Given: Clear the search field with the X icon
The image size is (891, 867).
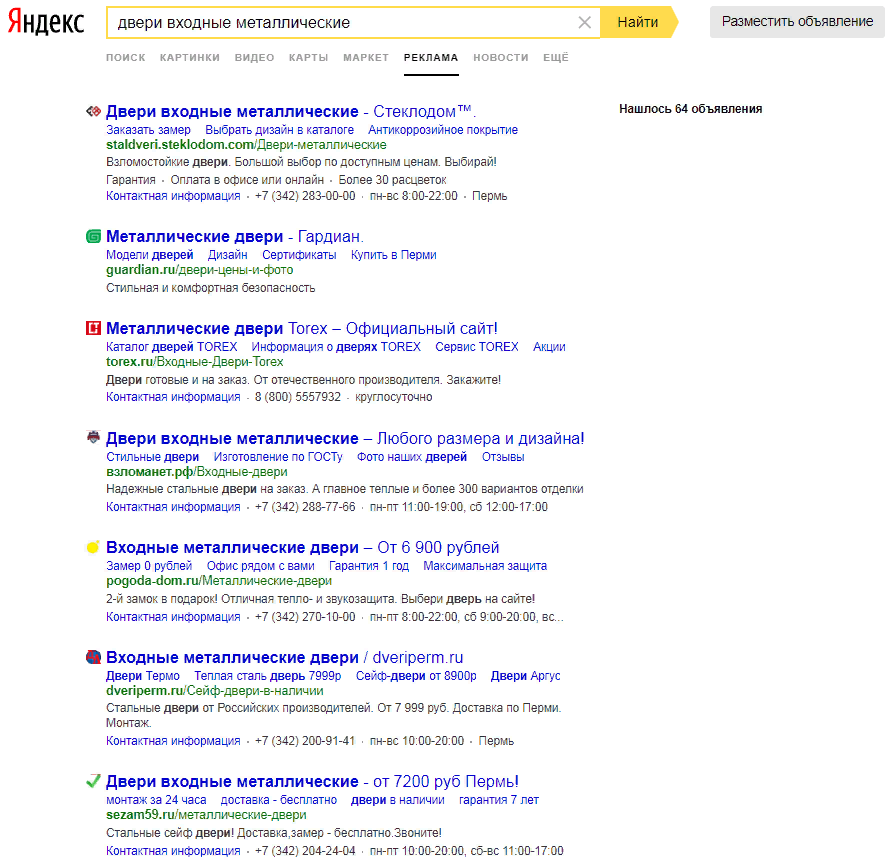Looking at the screenshot, I should pos(584,23).
